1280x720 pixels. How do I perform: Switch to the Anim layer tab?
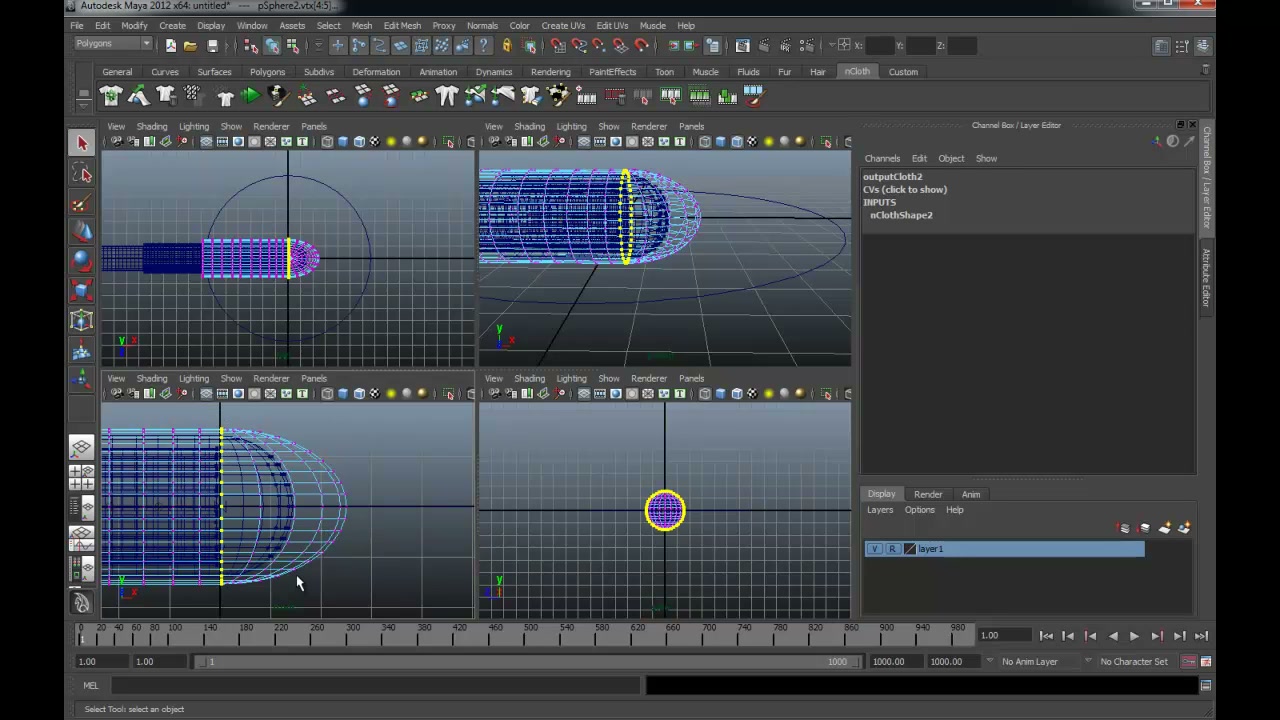click(x=971, y=494)
